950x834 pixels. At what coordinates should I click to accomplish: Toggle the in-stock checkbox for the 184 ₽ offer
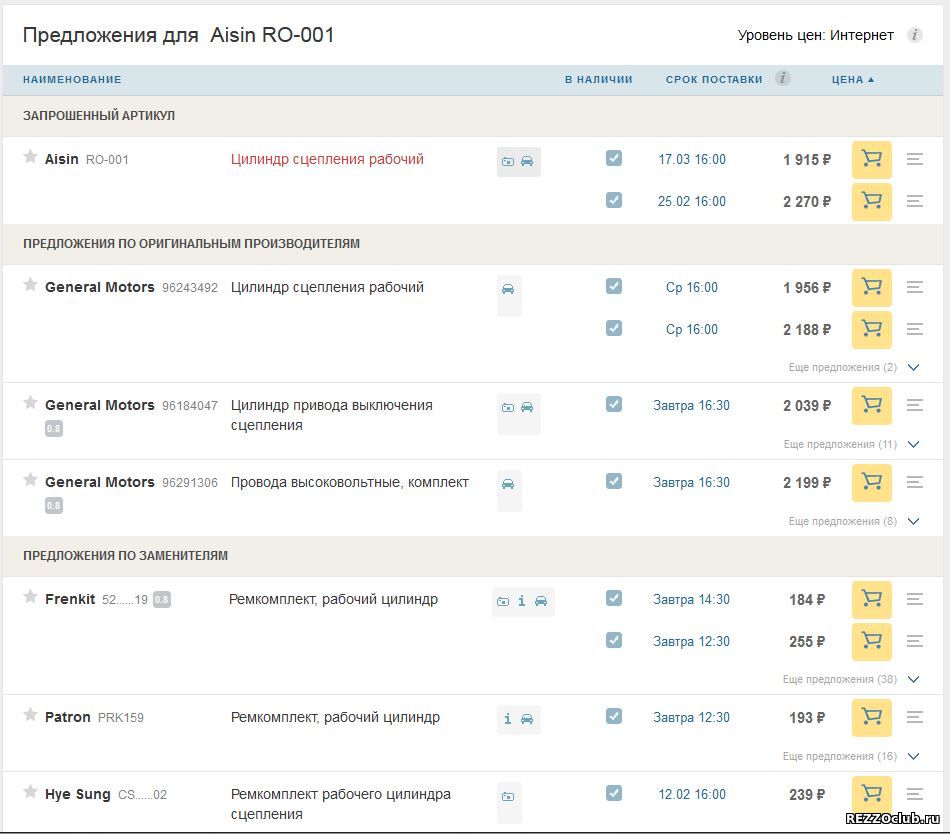click(614, 598)
